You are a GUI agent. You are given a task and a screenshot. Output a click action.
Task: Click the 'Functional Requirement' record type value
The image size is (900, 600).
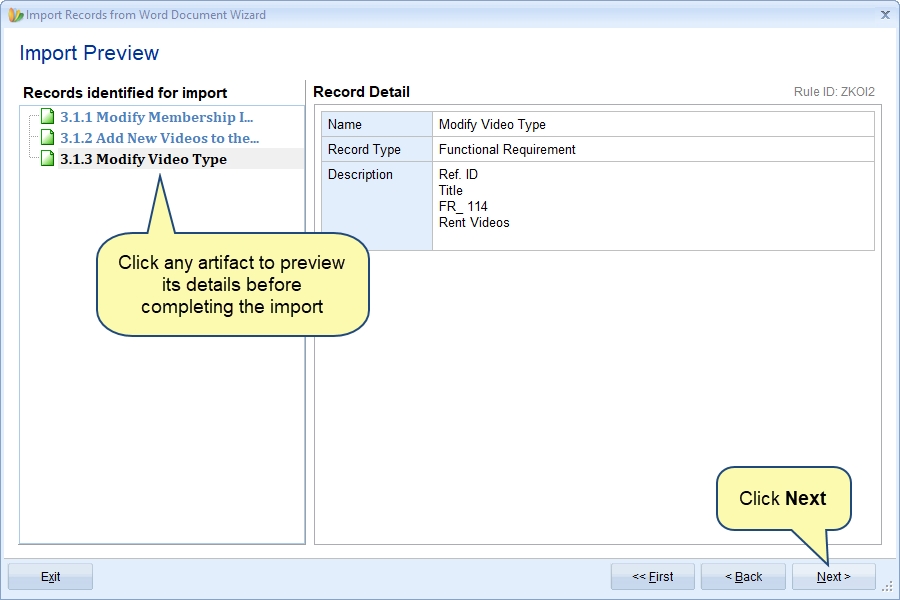tap(507, 150)
